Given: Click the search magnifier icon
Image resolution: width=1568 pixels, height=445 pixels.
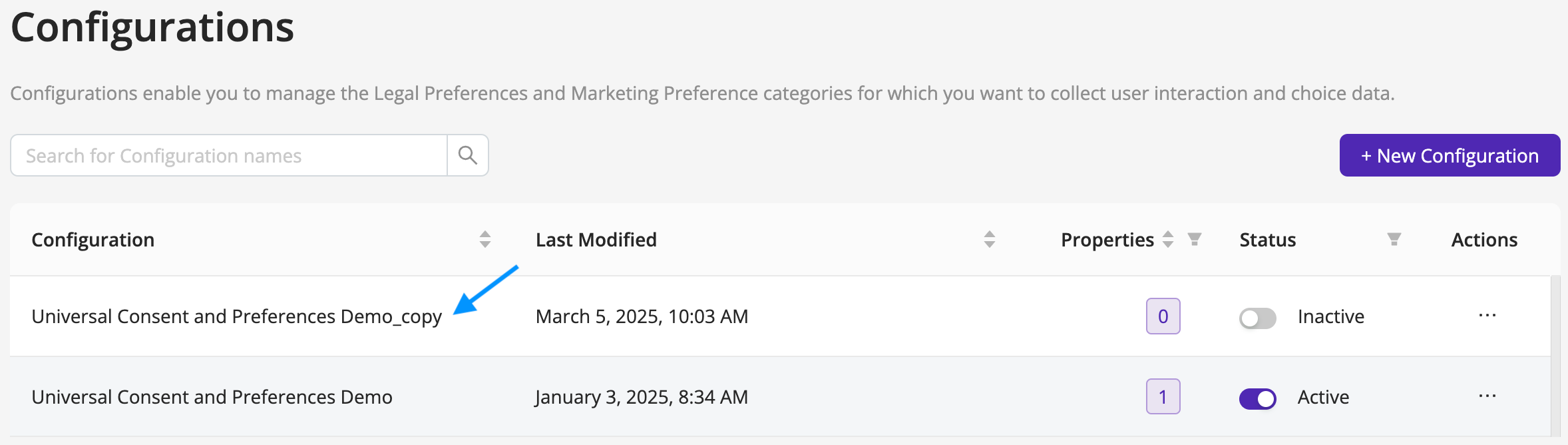Looking at the screenshot, I should pyautogui.click(x=468, y=155).
